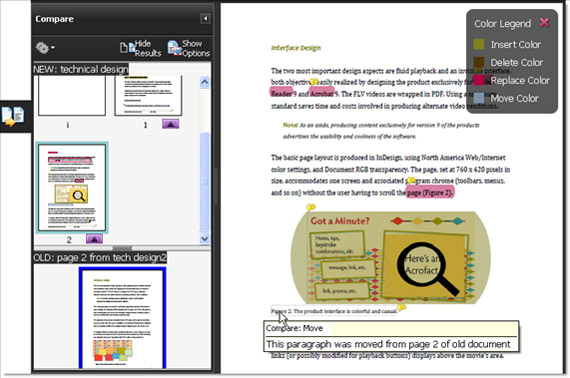
Task: Click the Replace Color swatch
Action: click(479, 80)
